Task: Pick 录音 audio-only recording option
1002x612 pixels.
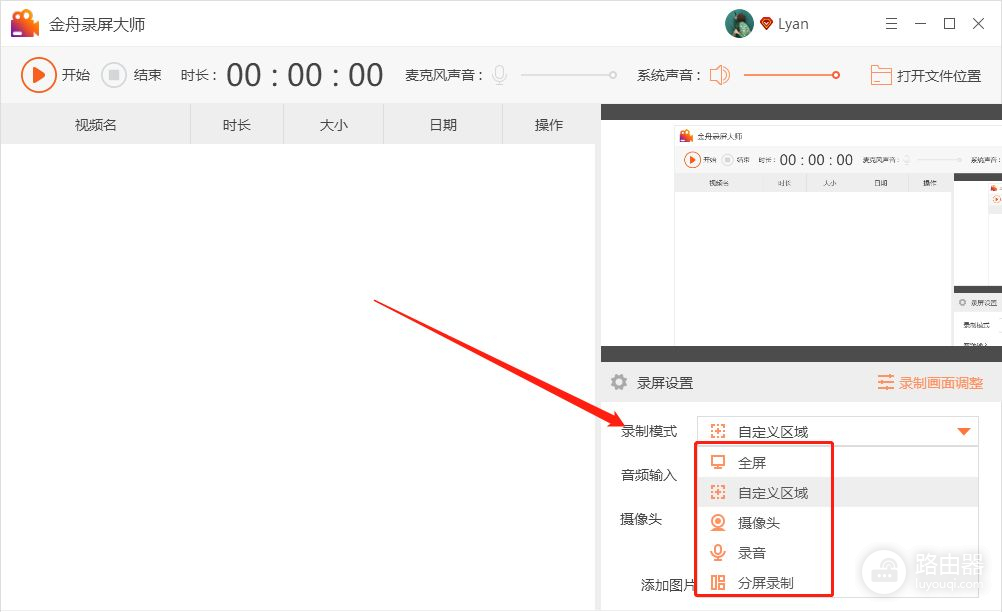Action: click(x=752, y=552)
